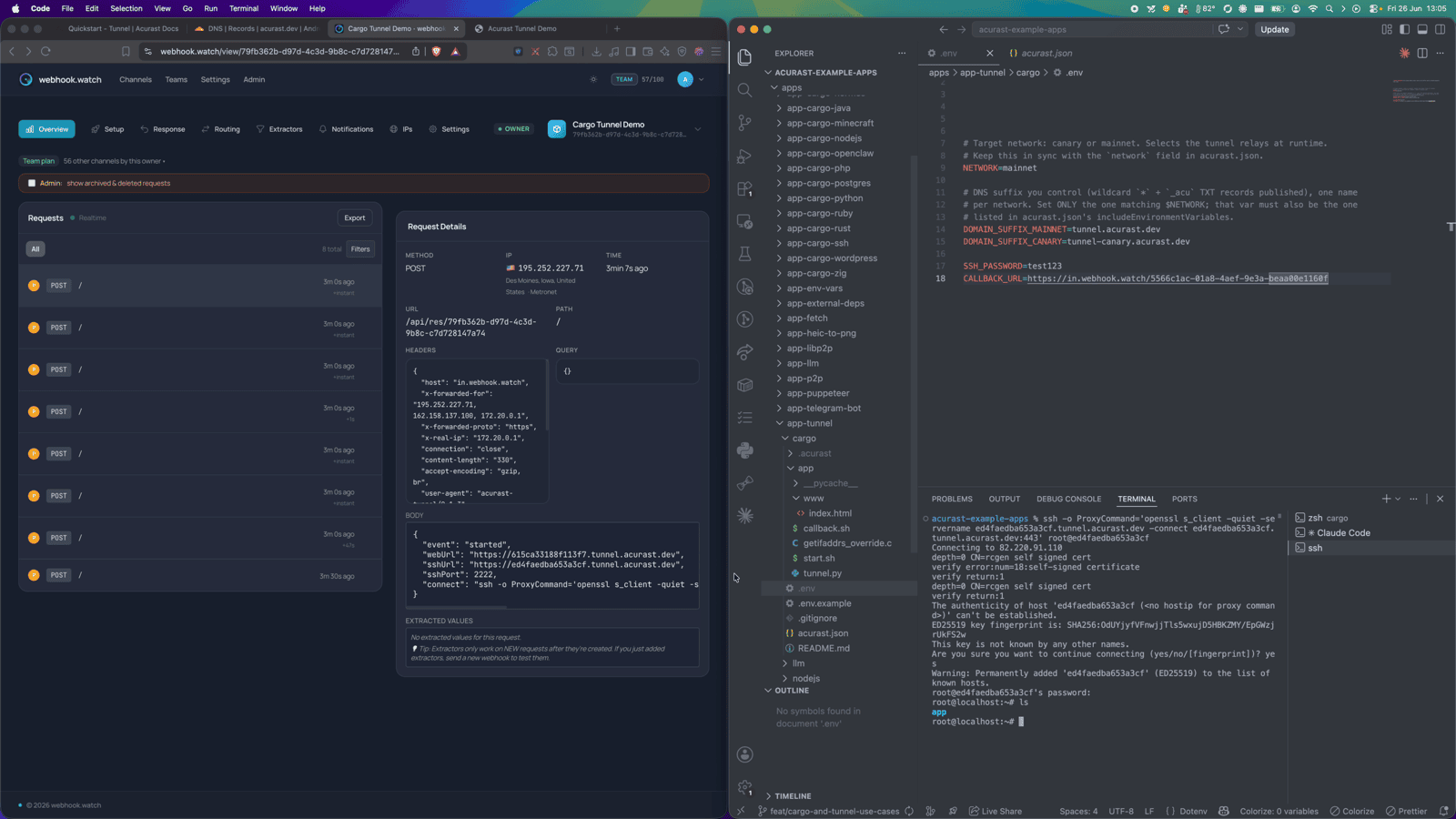Collapse the www folder
The image size is (1456, 819).
click(813, 498)
